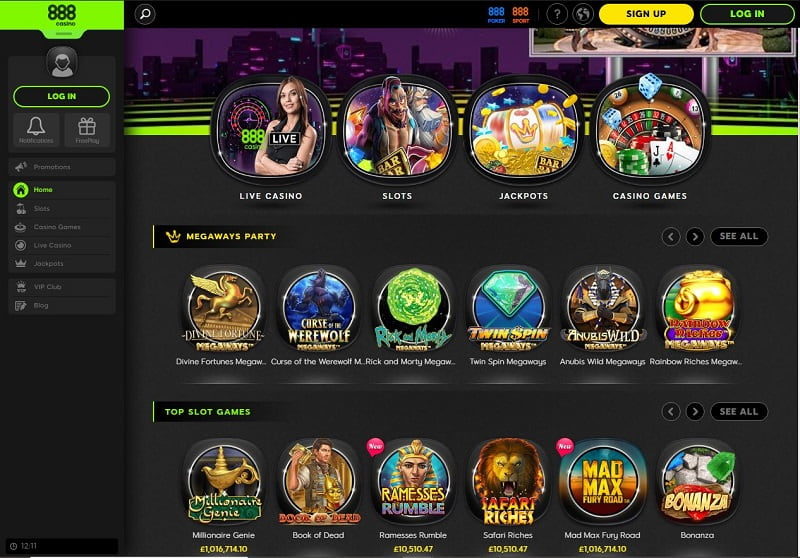
Task: Open the globe language selector
Action: [x=583, y=14]
